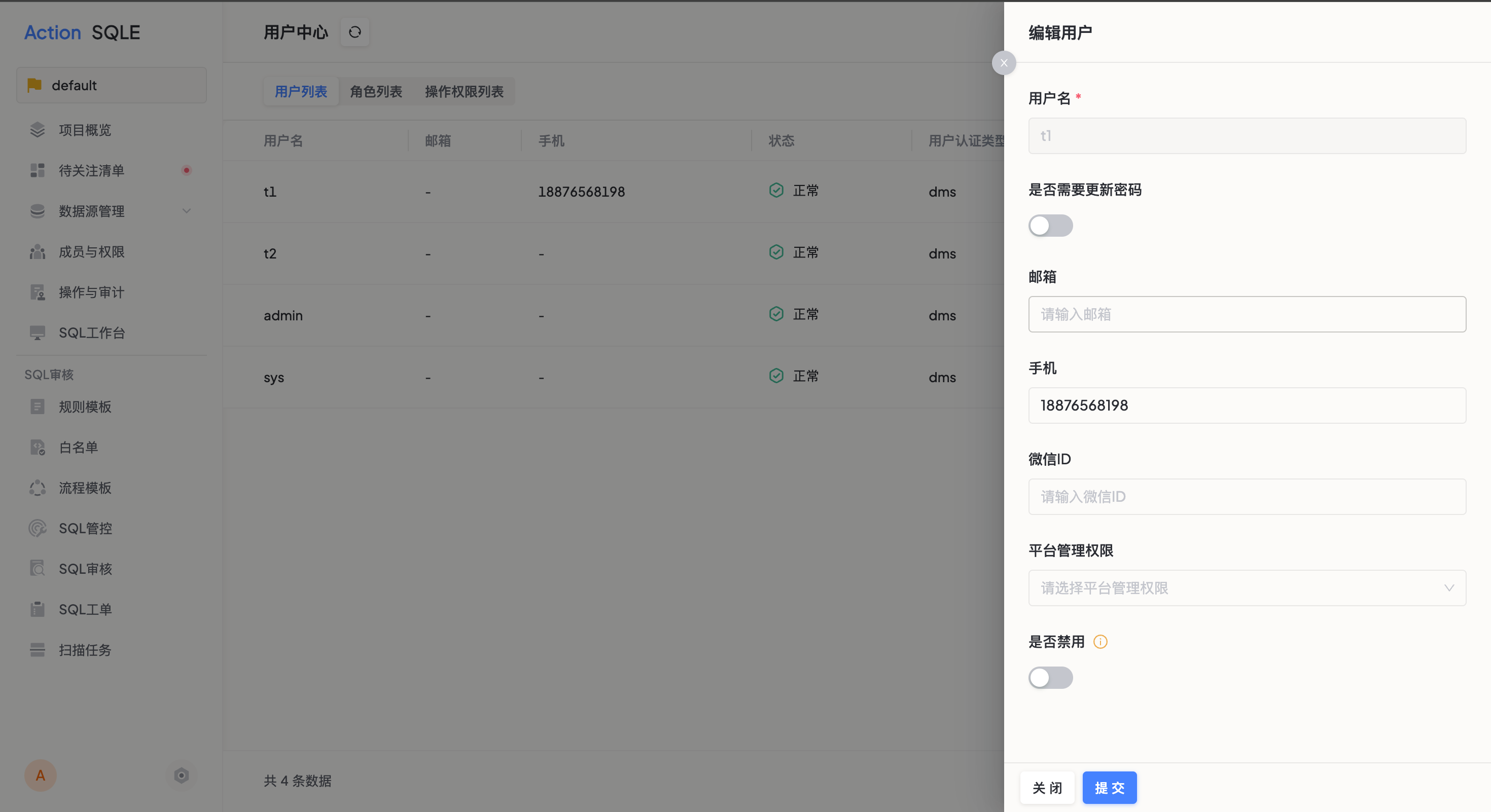Click the 数据源管理 sidebar icon
This screenshot has width=1491, height=812.
(36, 211)
